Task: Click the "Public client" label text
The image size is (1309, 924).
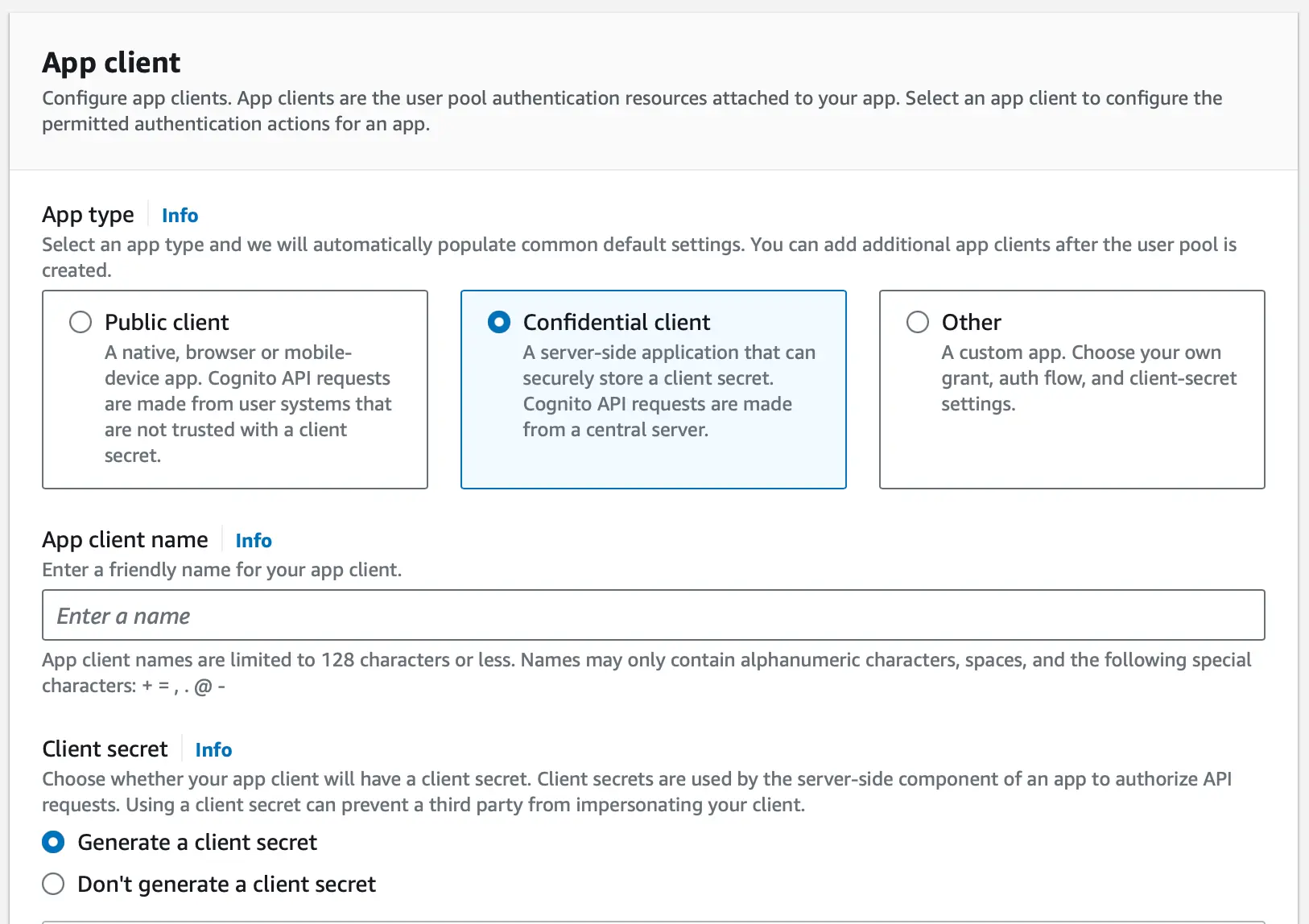Action: click(166, 322)
